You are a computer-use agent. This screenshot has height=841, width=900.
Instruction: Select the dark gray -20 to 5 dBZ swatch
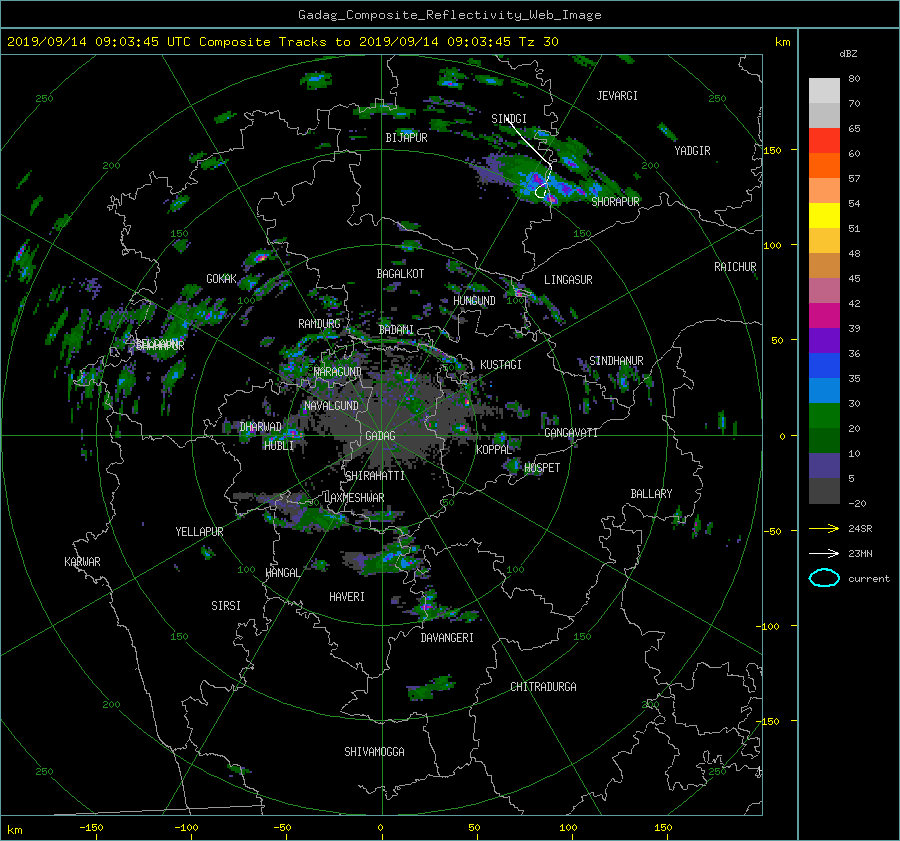click(x=824, y=490)
